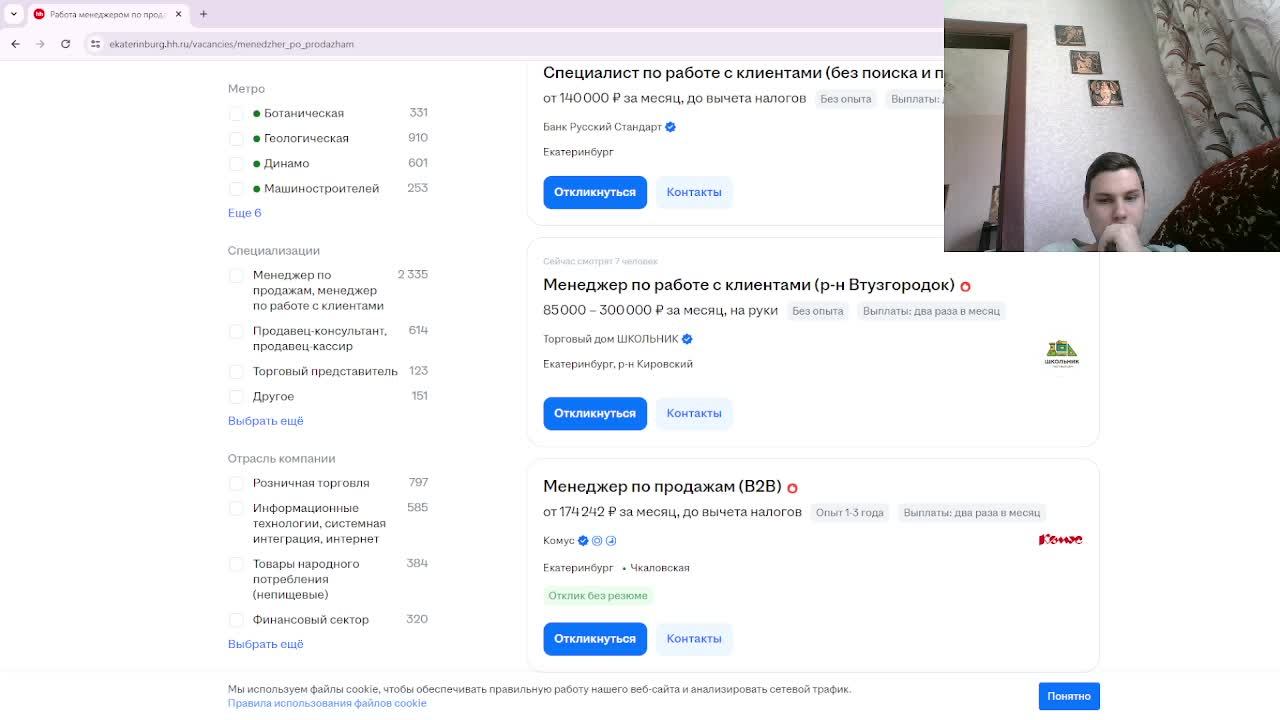Click the red hot-vacancy icon beside Менеджер по продажам (B2B)
This screenshot has height=720, width=1280.
[x=792, y=488]
